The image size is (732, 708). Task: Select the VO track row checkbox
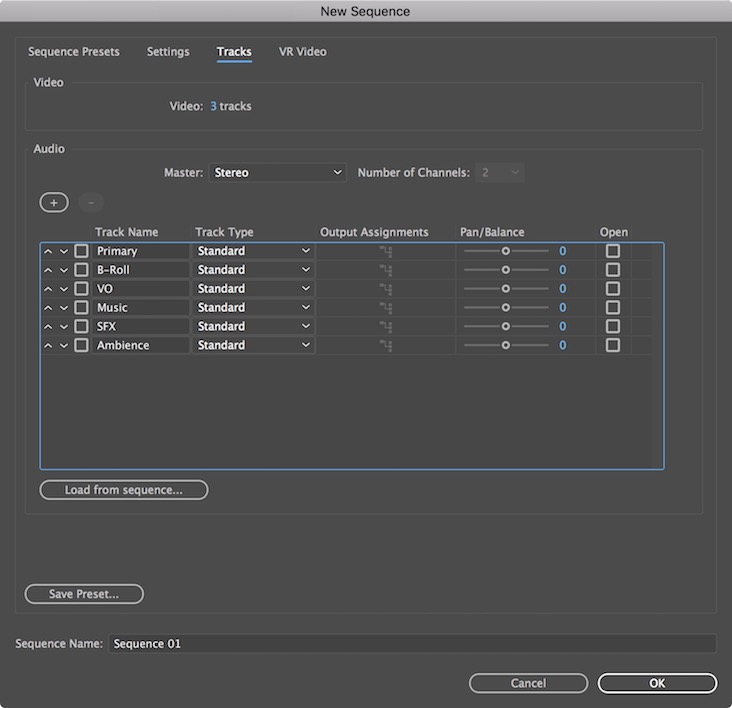pyautogui.click(x=81, y=289)
